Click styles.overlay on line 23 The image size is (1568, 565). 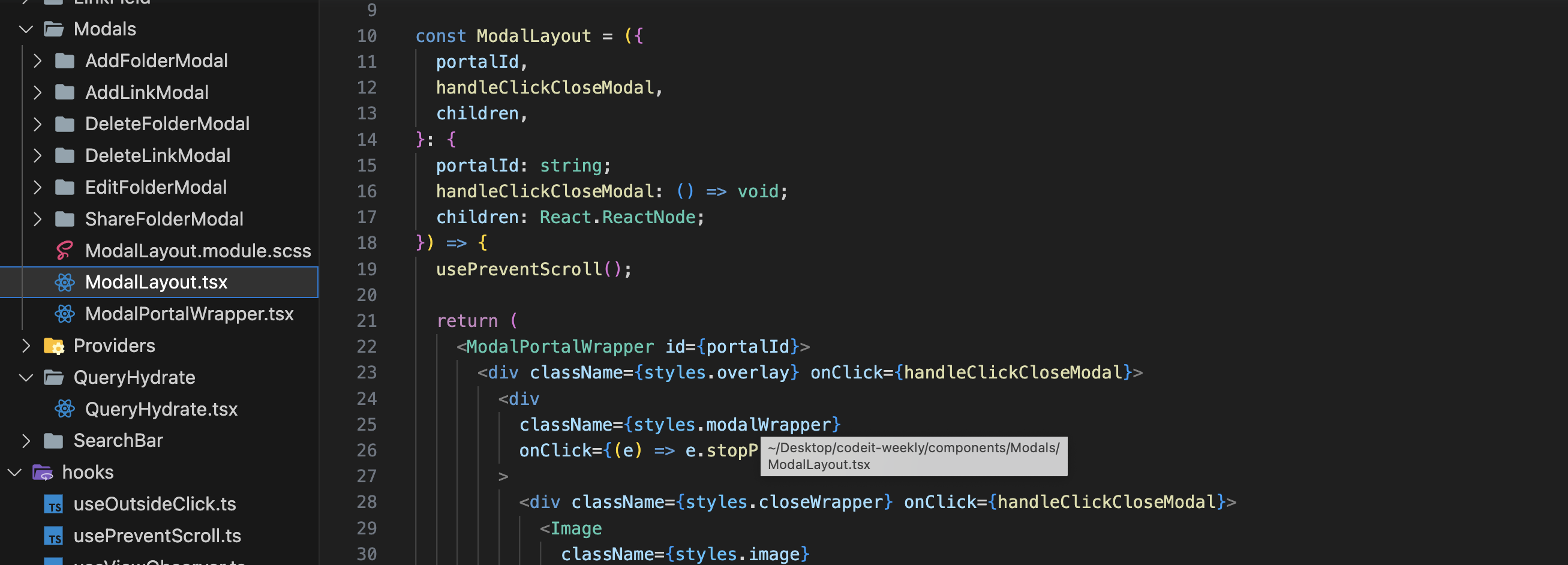pyautogui.click(x=716, y=372)
